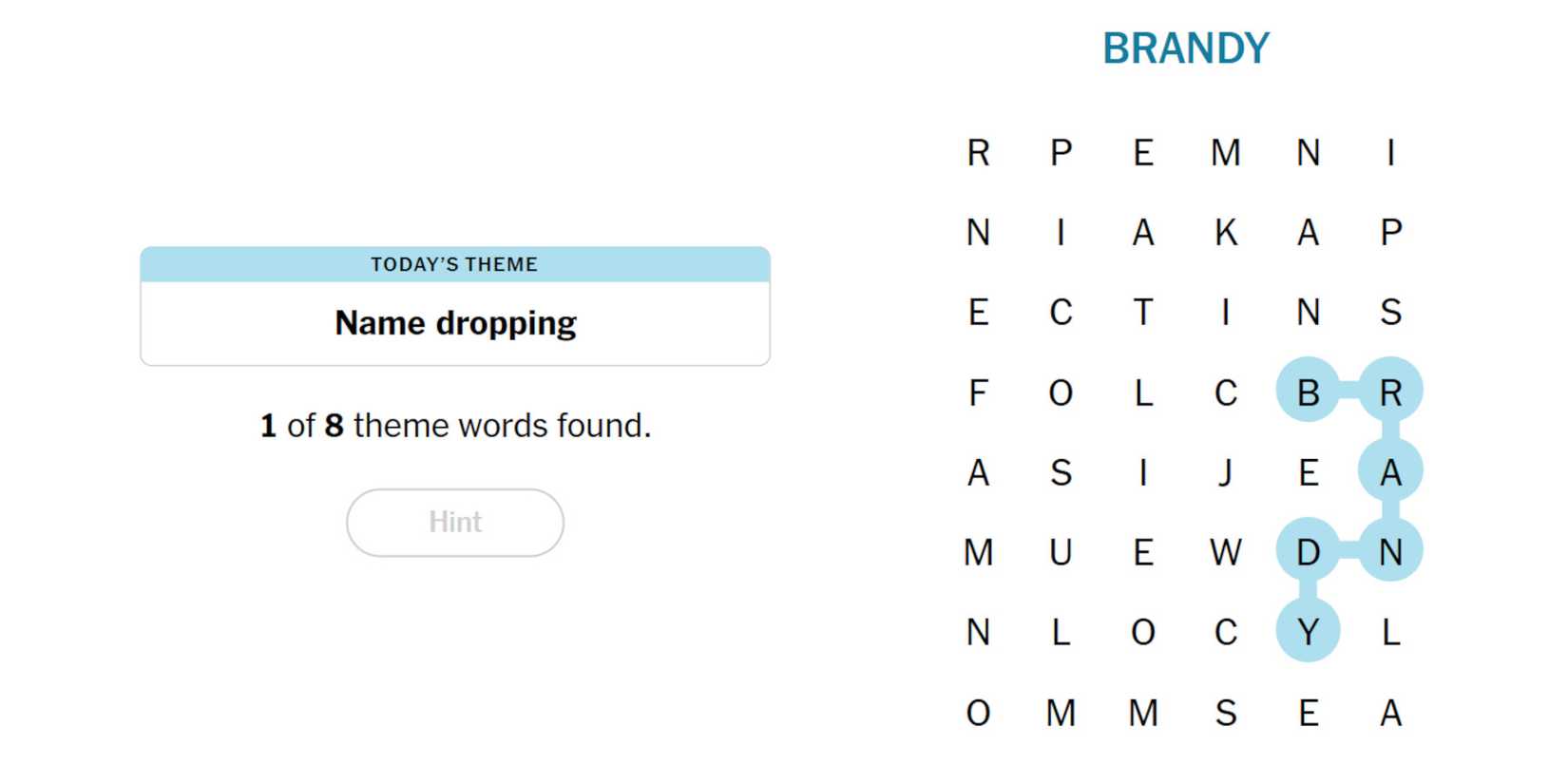Click the highlighted B circle
This screenshot has height=784, width=1568.
(1308, 391)
